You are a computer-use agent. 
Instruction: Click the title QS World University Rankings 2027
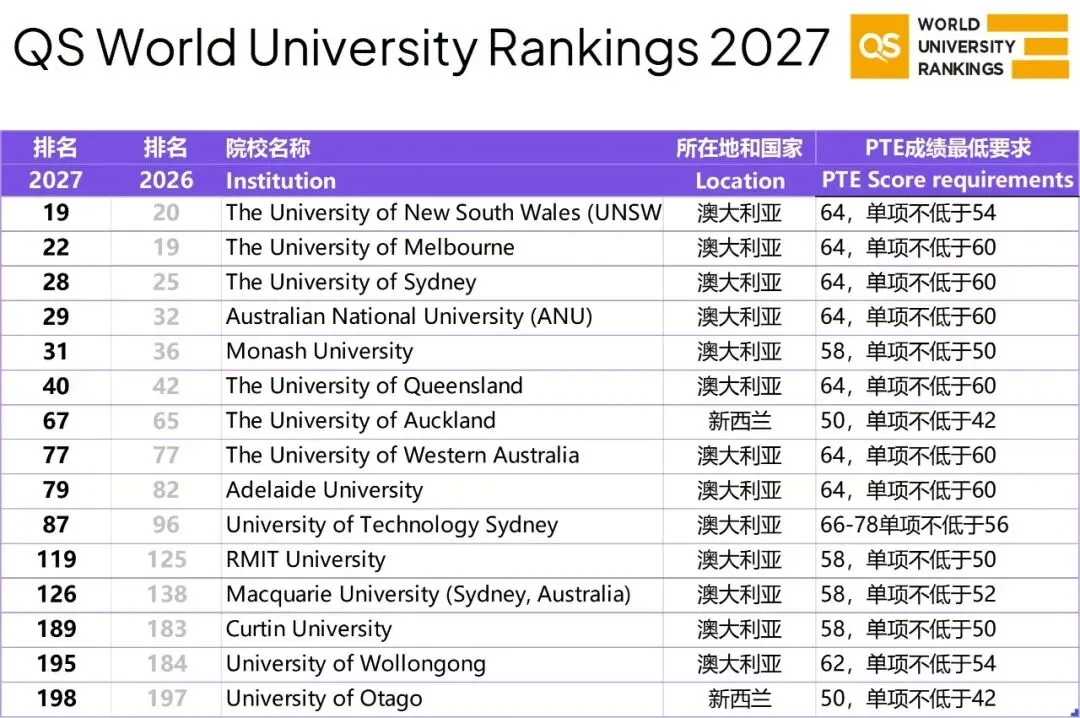pos(421,48)
